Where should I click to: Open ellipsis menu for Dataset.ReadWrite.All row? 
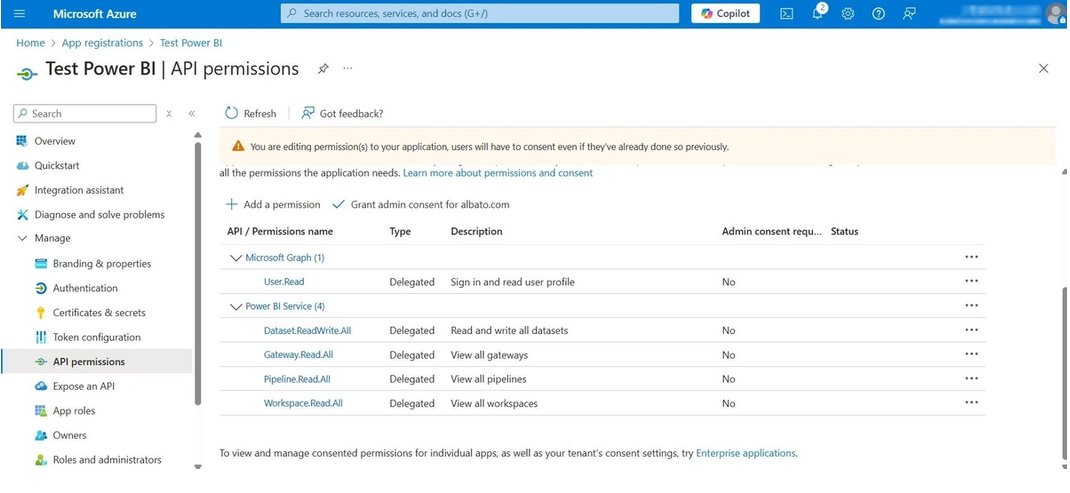pos(972,330)
